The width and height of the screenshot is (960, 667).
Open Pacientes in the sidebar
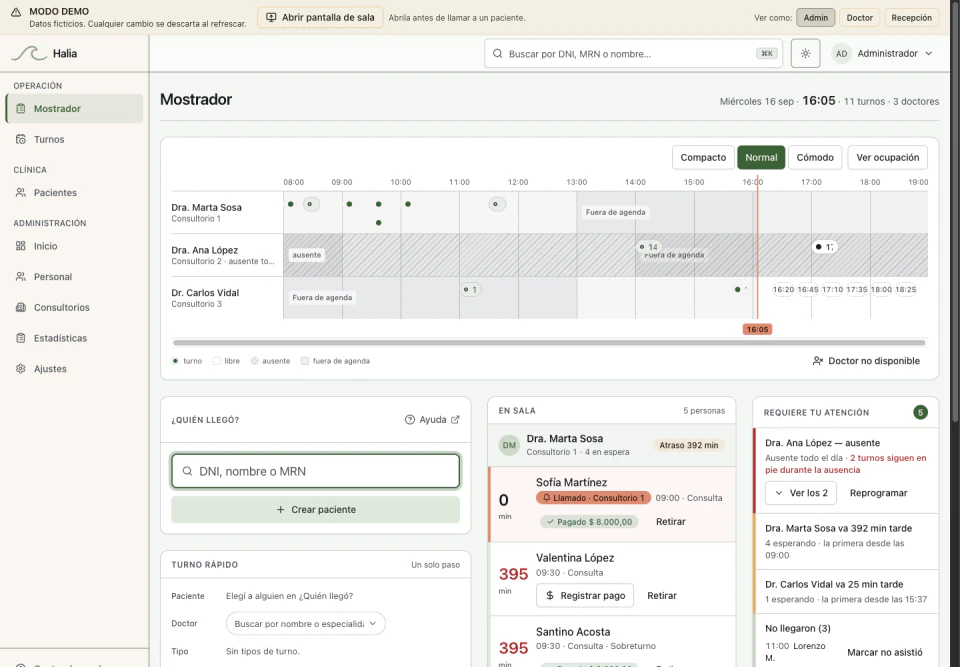[x=74, y=193]
